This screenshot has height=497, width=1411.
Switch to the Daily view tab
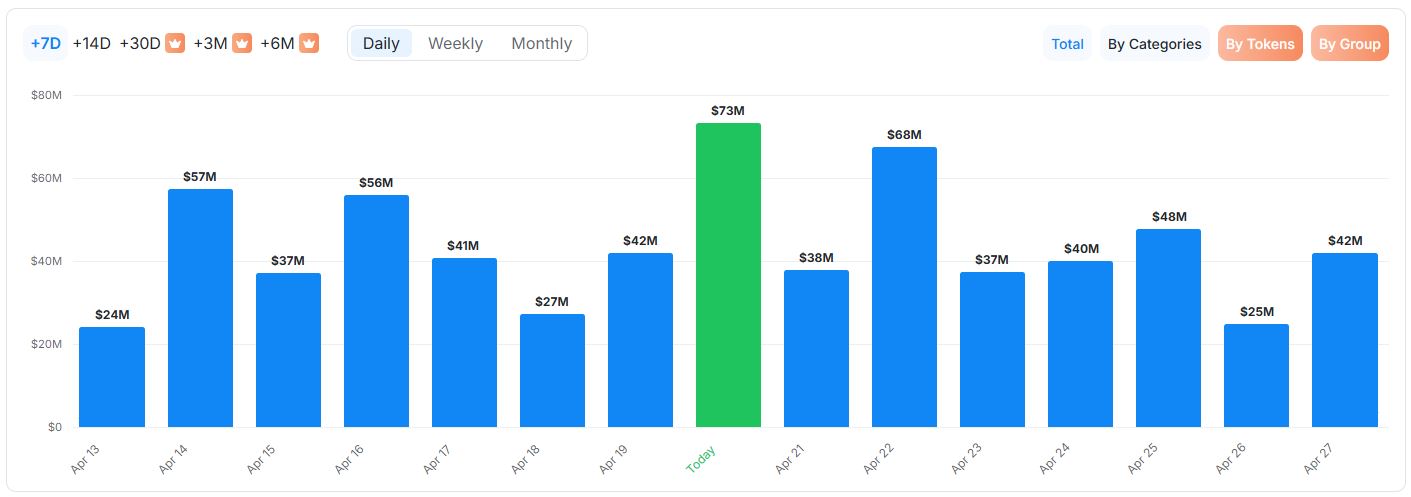tap(381, 44)
